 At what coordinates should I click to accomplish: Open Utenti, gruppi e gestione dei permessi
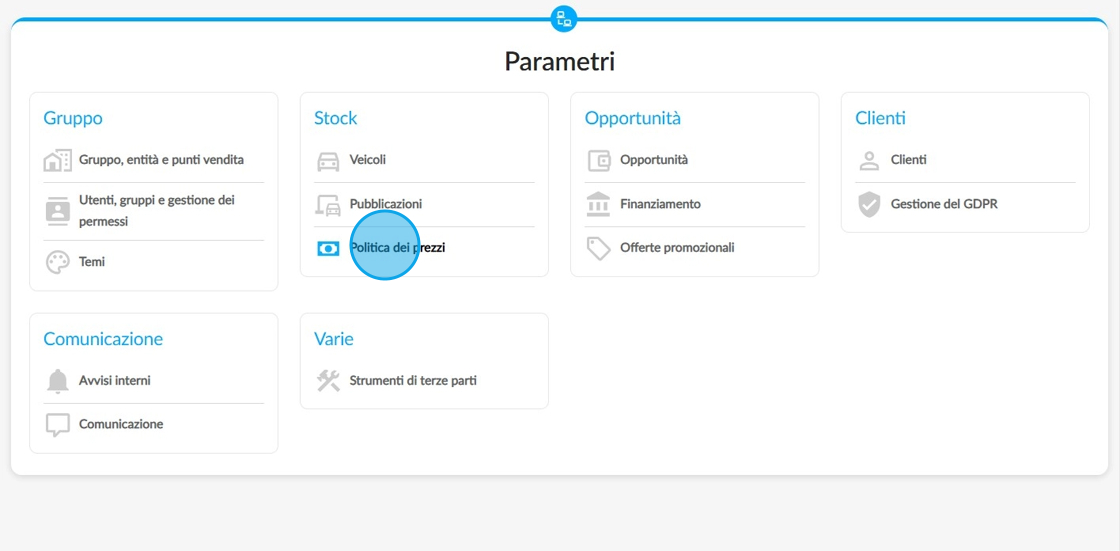pyautogui.click(x=154, y=211)
